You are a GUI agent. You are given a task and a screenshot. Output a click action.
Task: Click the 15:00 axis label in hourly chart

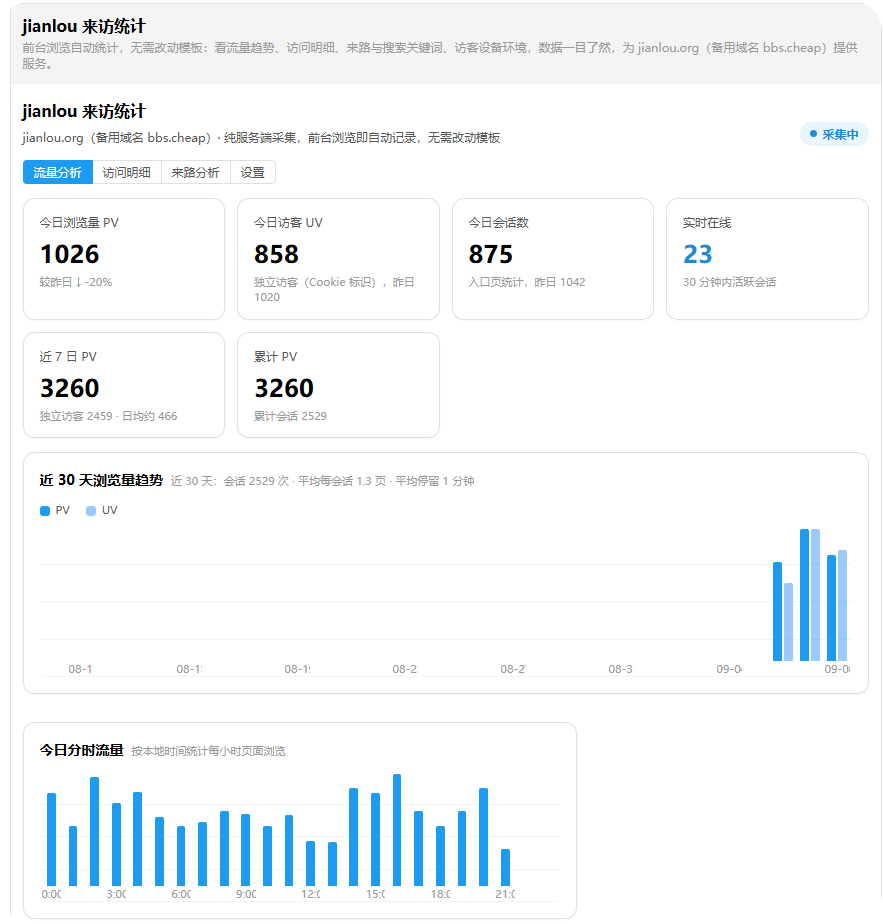(375, 894)
